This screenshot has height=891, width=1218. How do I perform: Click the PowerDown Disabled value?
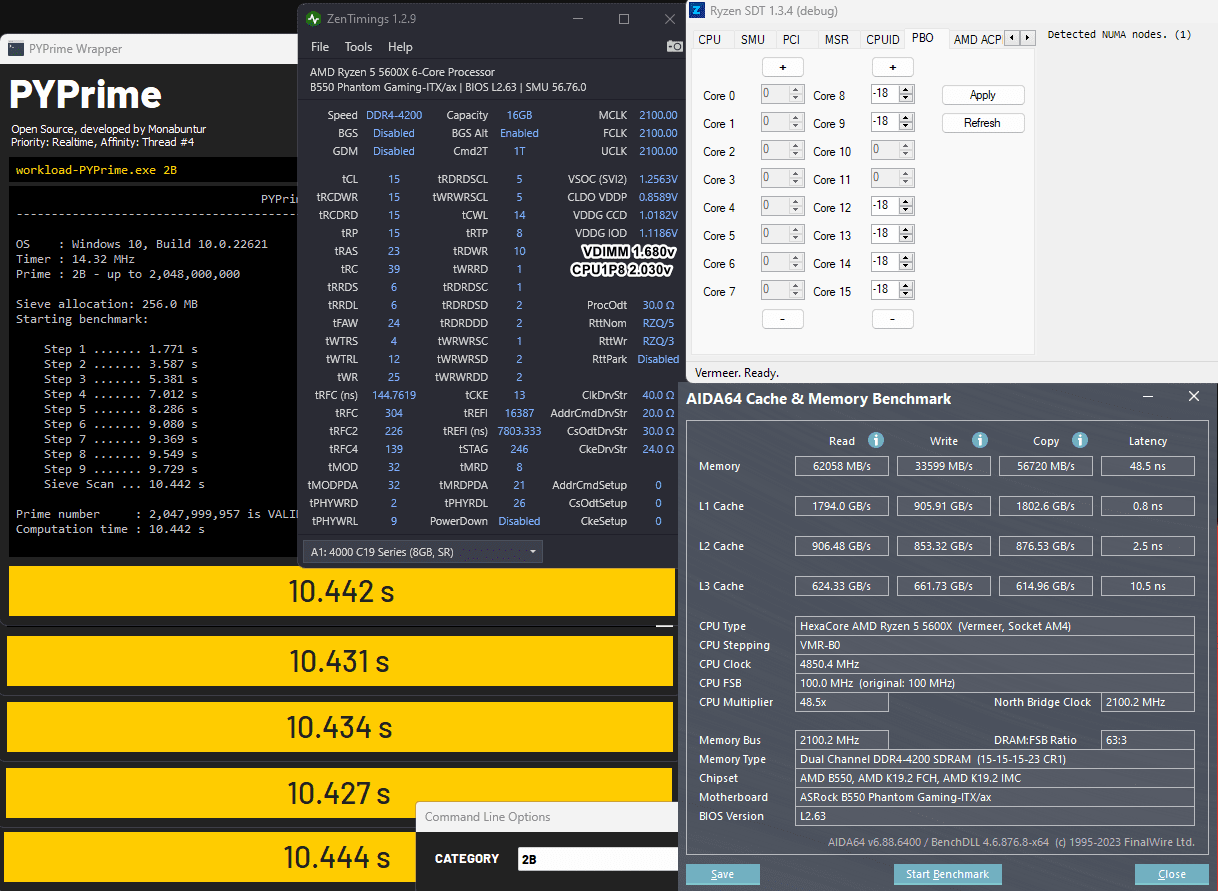[x=519, y=521]
